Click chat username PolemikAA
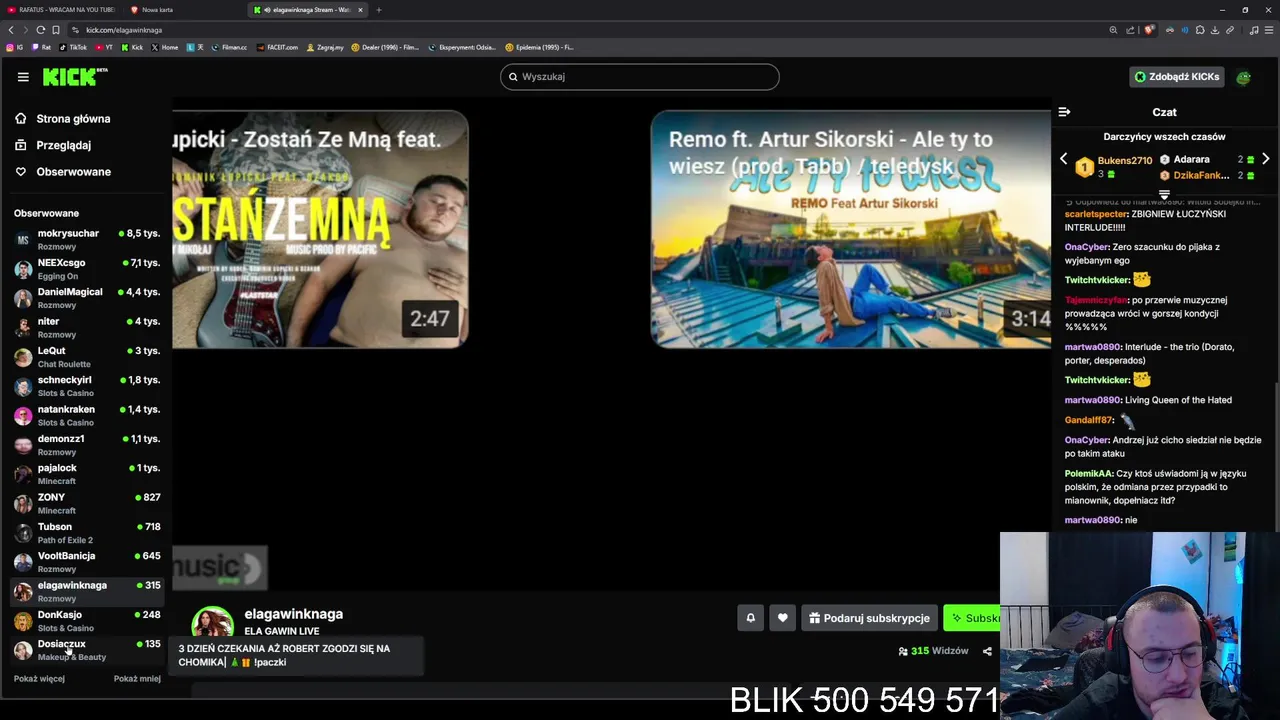 click(x=1089, y=474)
